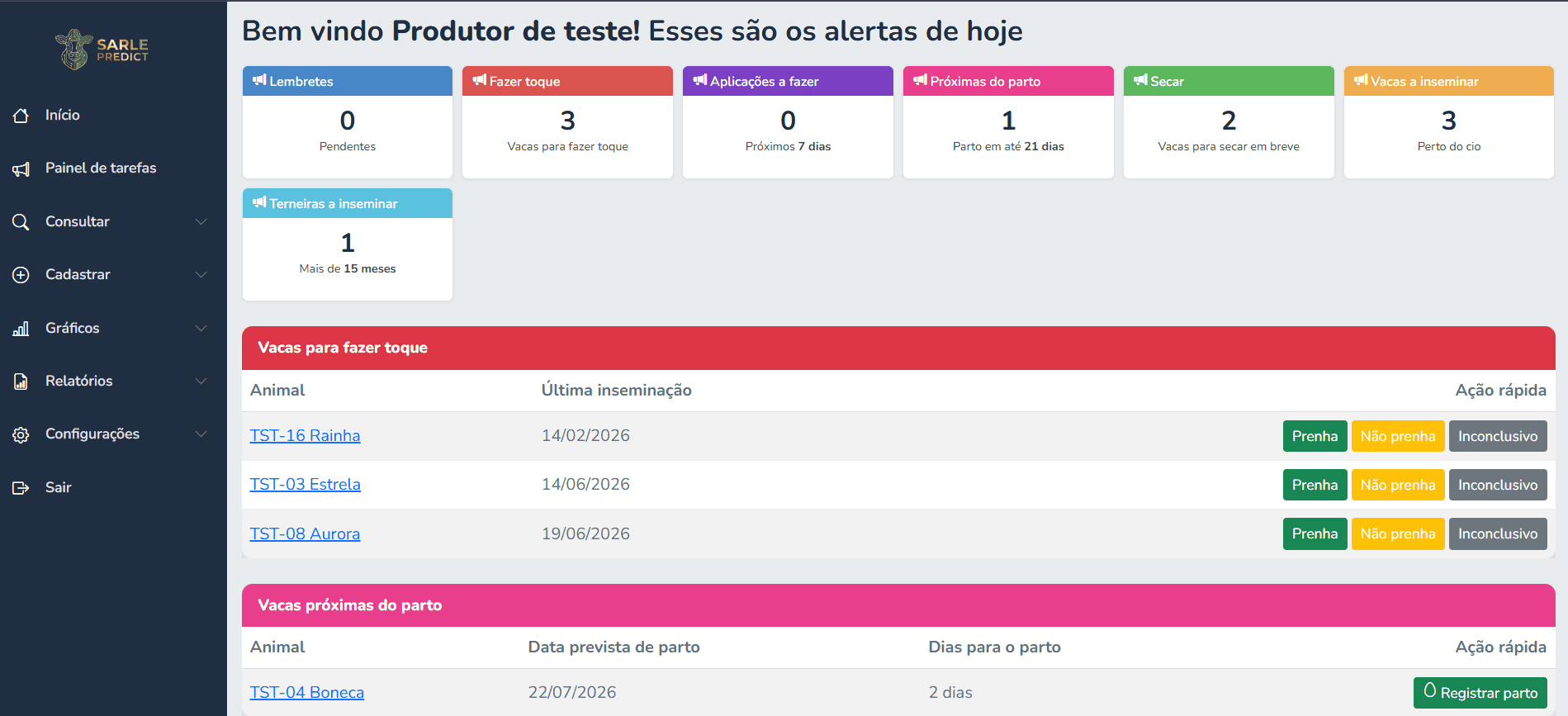Mark TST-16 Rainha as Inconclusivo
Screen dimensions: 1568x716
(1498, 436)
